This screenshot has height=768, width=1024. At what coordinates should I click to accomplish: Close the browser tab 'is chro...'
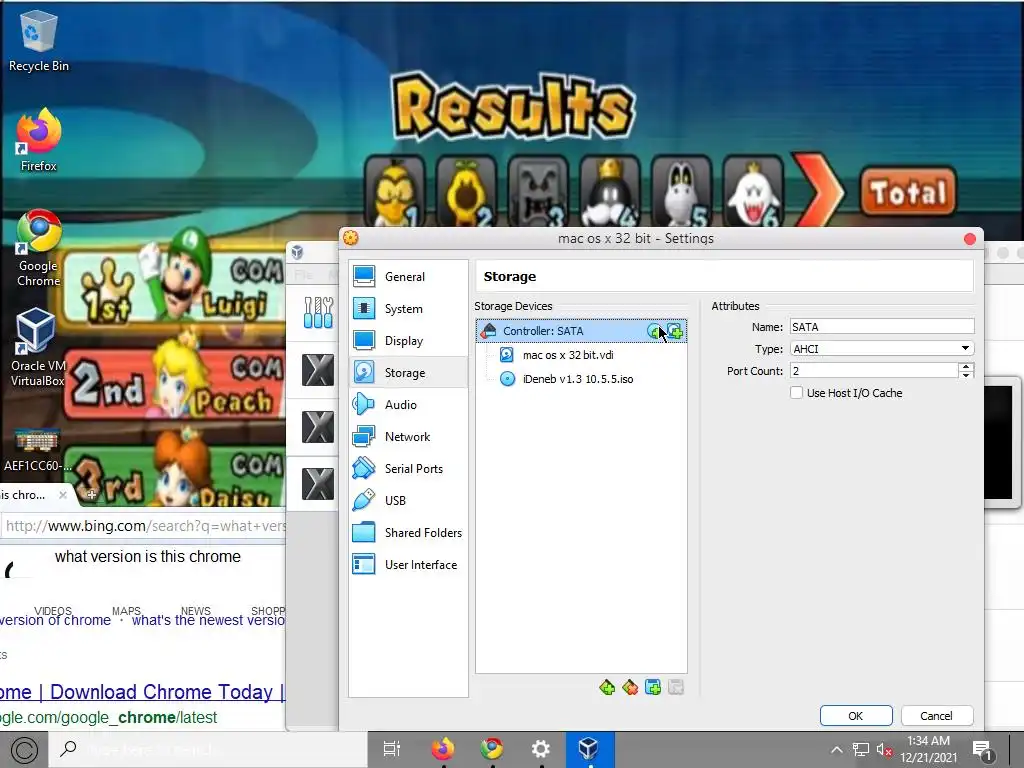point(63,495)
